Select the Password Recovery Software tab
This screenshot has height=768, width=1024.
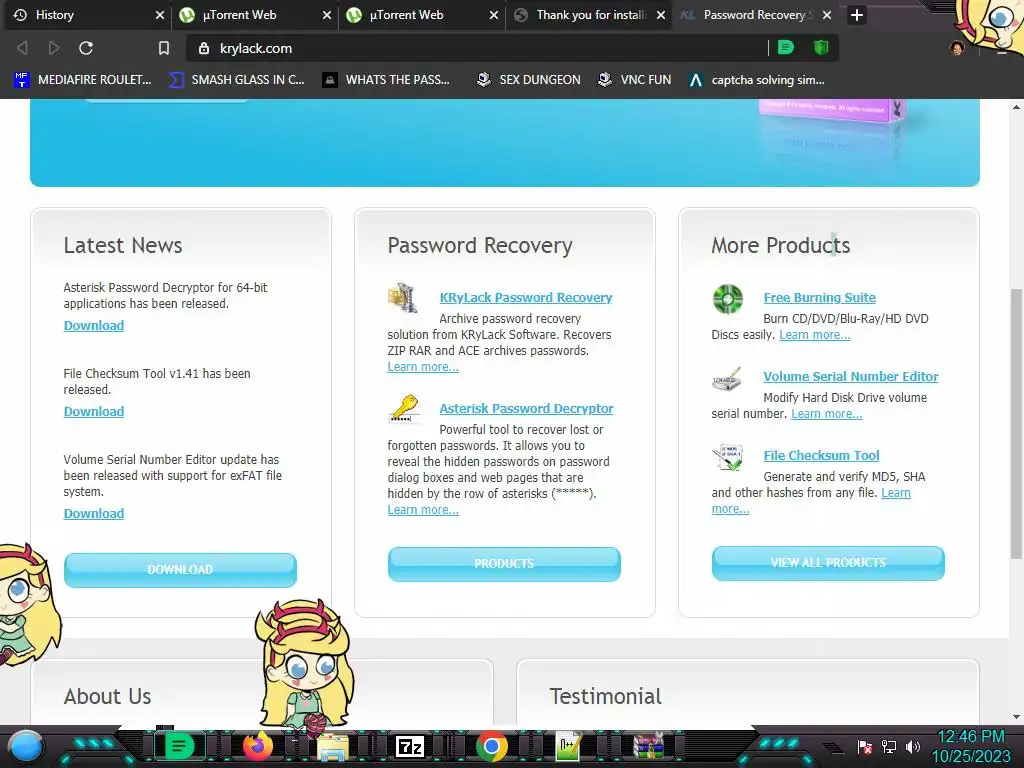[x=755, y=15]
